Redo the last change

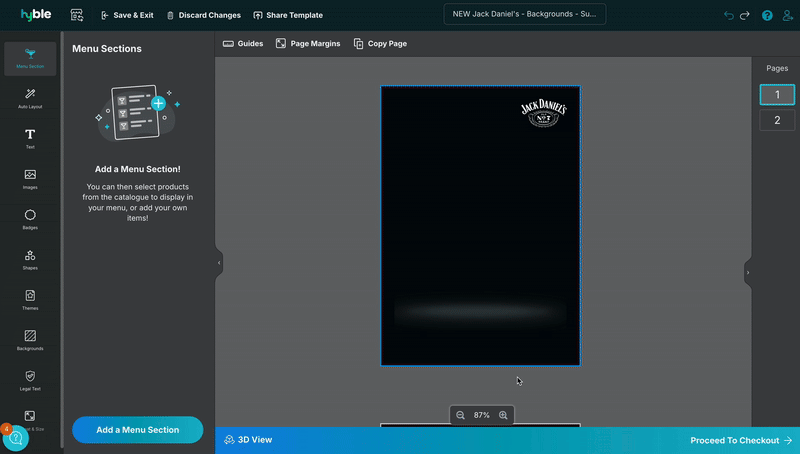(745, 15)
